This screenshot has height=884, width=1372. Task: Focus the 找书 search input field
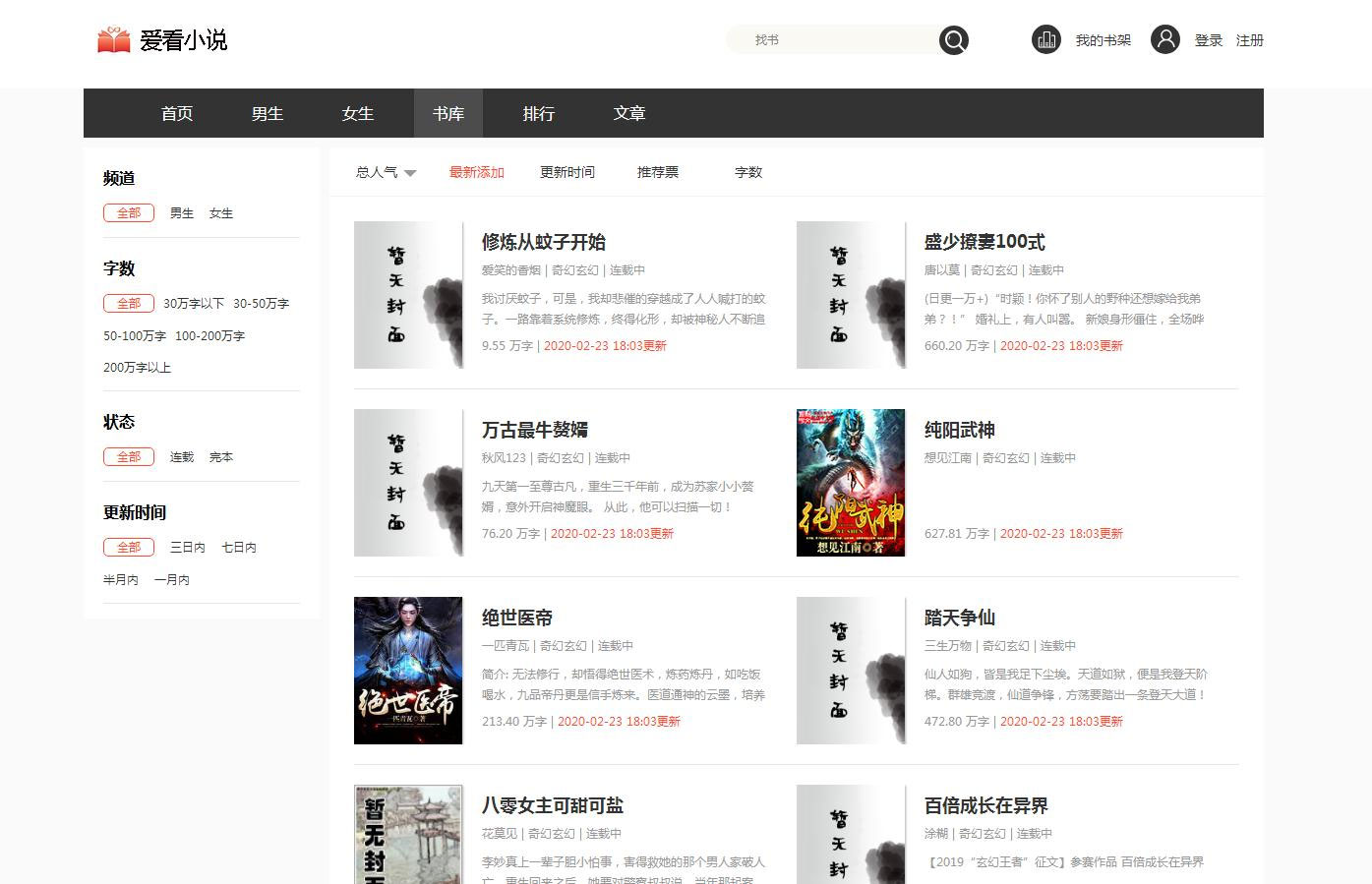836,40
